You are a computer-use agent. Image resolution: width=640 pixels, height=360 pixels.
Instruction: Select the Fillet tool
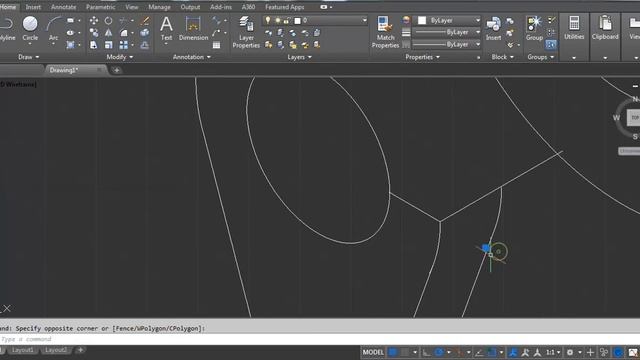tap(123, 33)
